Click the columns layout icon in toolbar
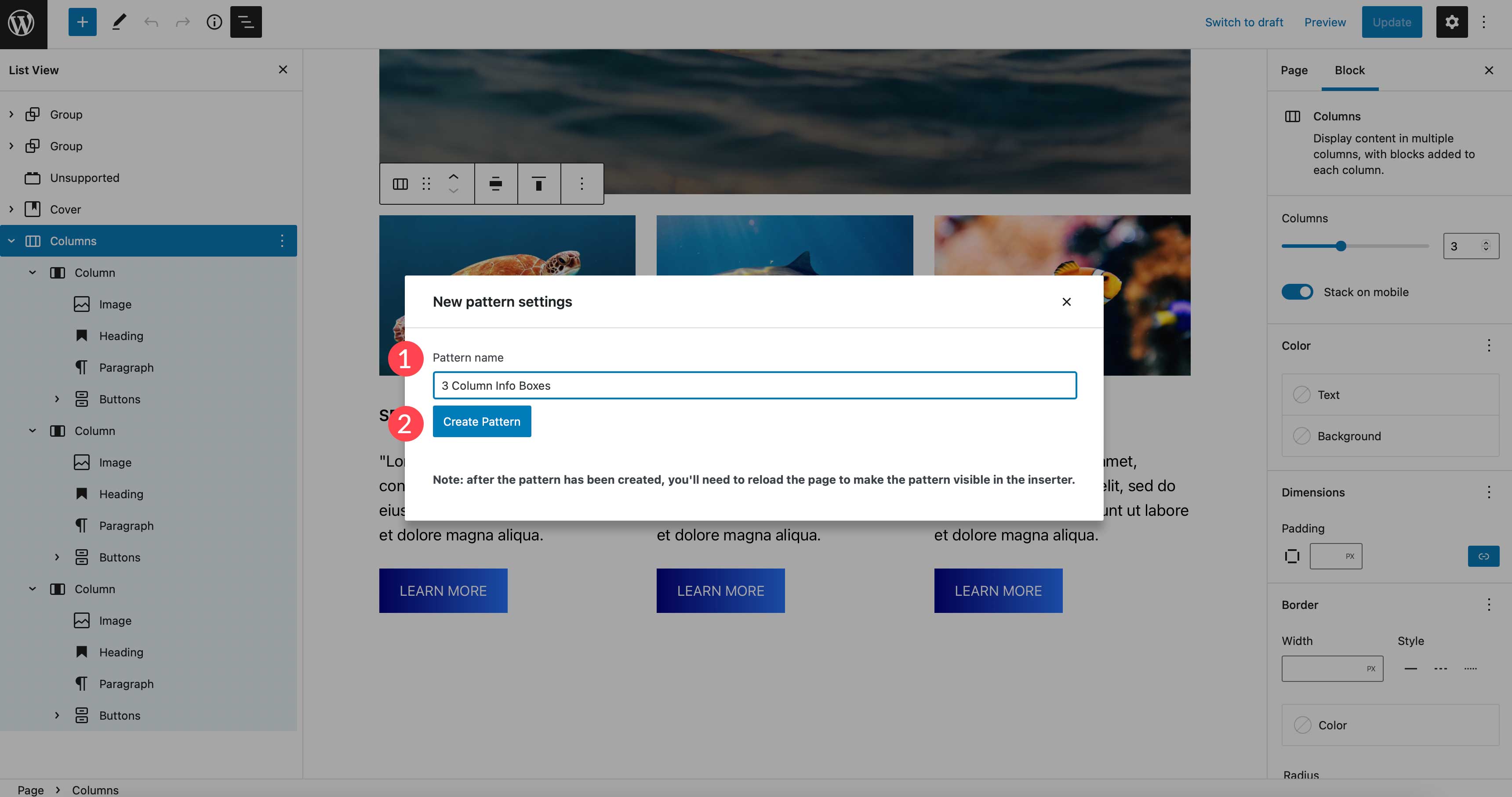The image size is (1512, 797). point(400,183)
